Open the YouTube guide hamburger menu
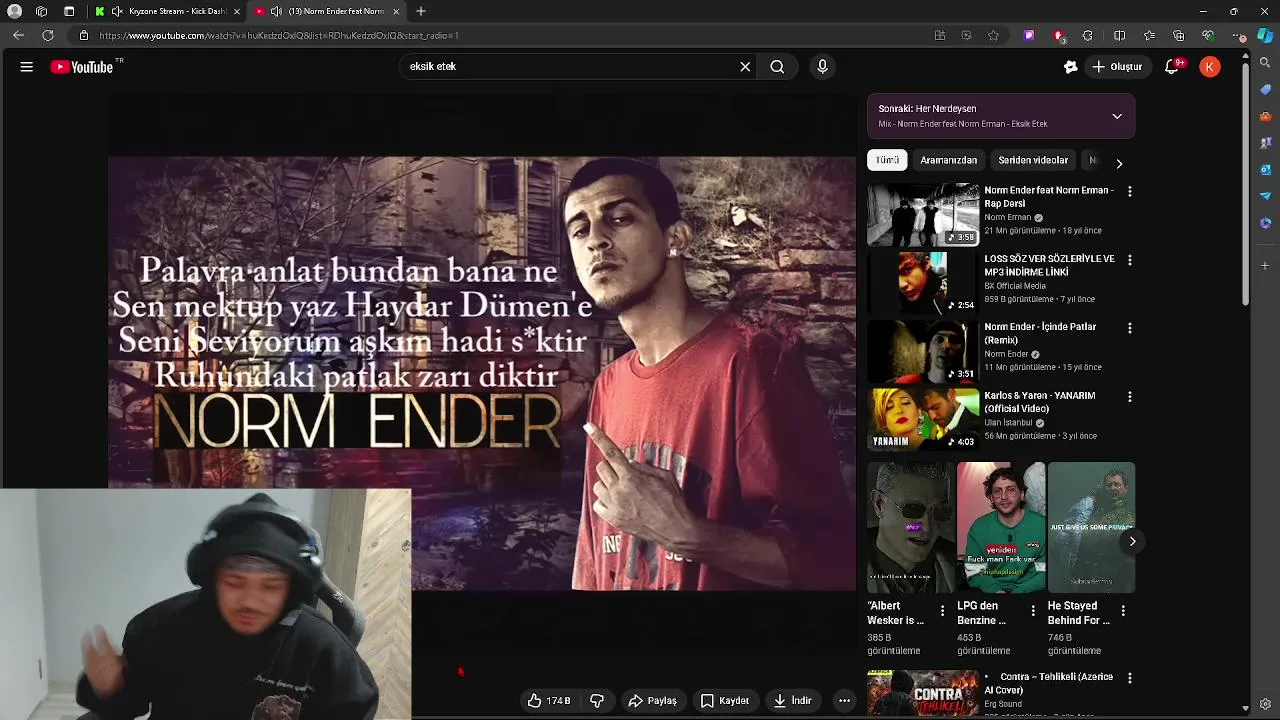The height and width of the screenshot is (720, 1280). coord(27,67)
